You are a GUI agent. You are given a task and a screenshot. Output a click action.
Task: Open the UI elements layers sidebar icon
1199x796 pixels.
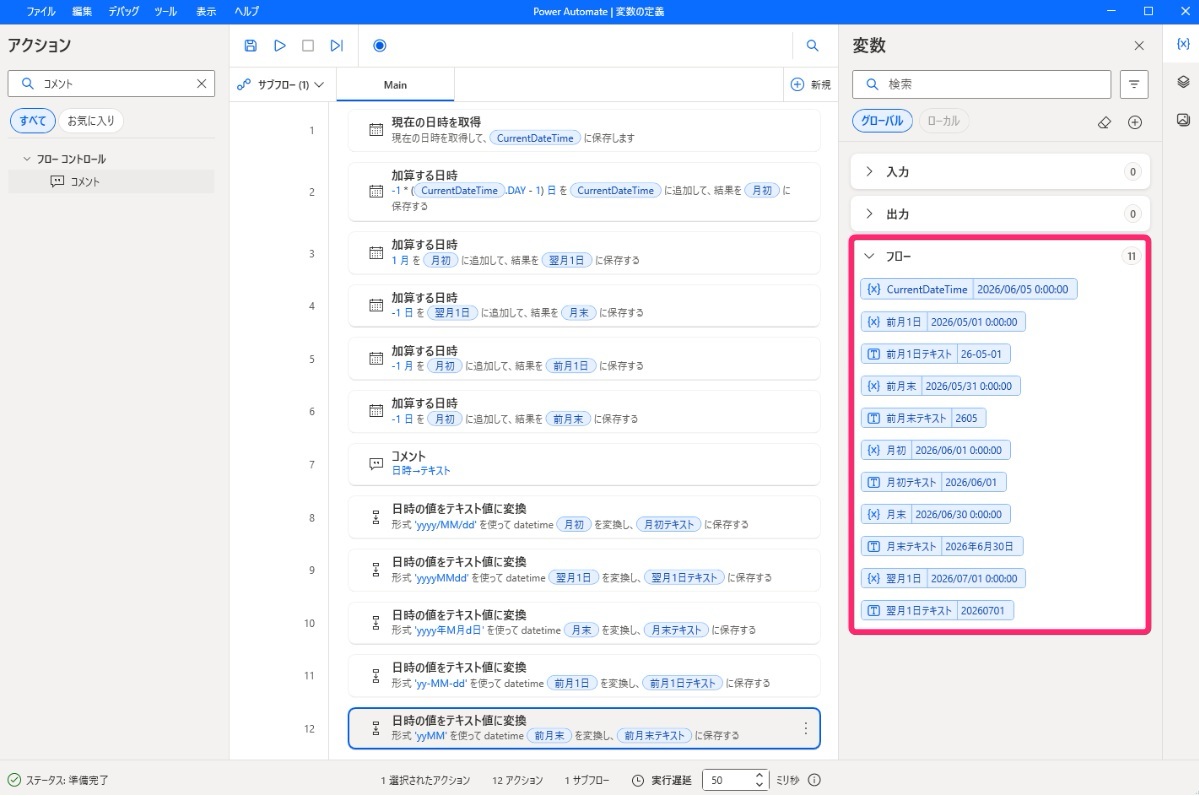tap(1183, 82)
